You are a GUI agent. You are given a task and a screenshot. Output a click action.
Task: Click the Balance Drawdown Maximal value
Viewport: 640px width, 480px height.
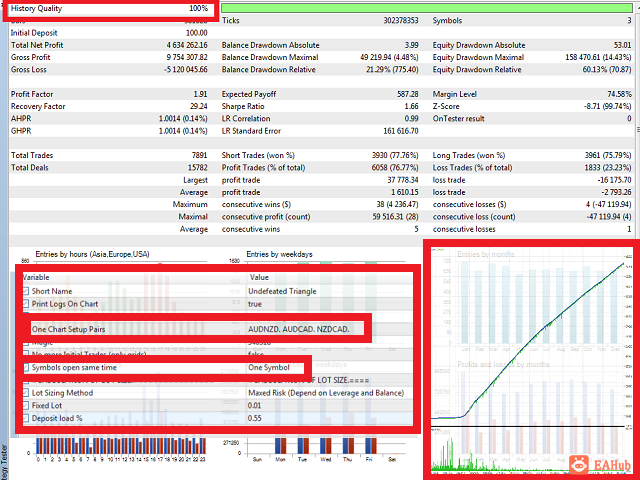(x=389, y=57)
